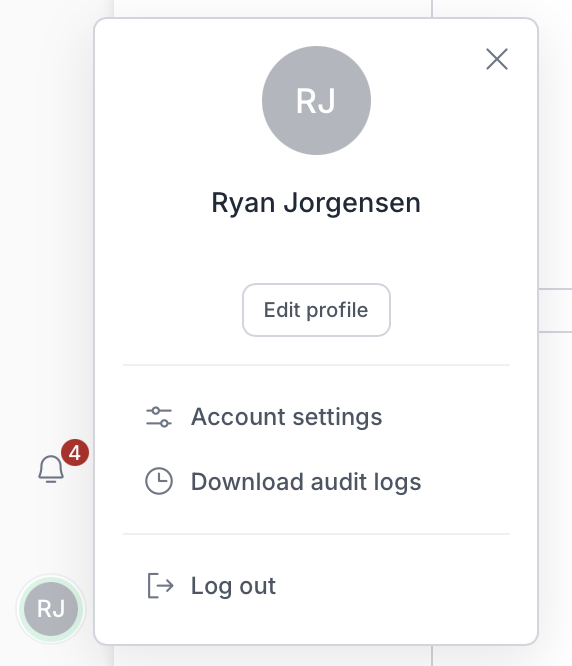Click the small RJ avatar with green ring
This screenshot has height=666, width=572.
[51, 609]
